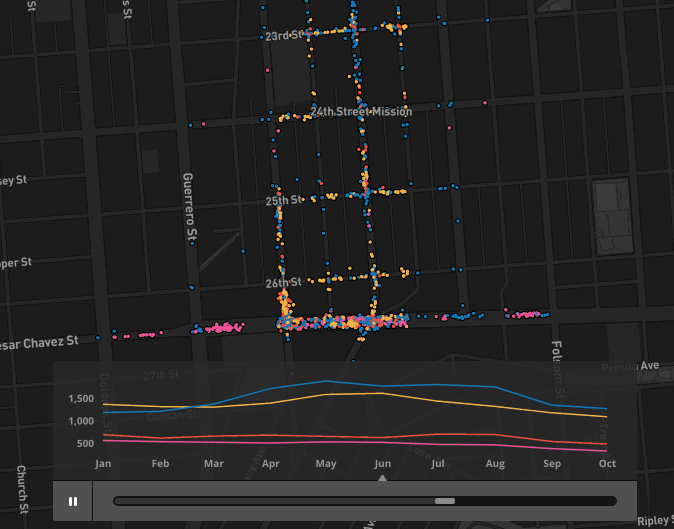Click the Cesar Chavez St label
674x529 pixels.
tap(39, 343)
